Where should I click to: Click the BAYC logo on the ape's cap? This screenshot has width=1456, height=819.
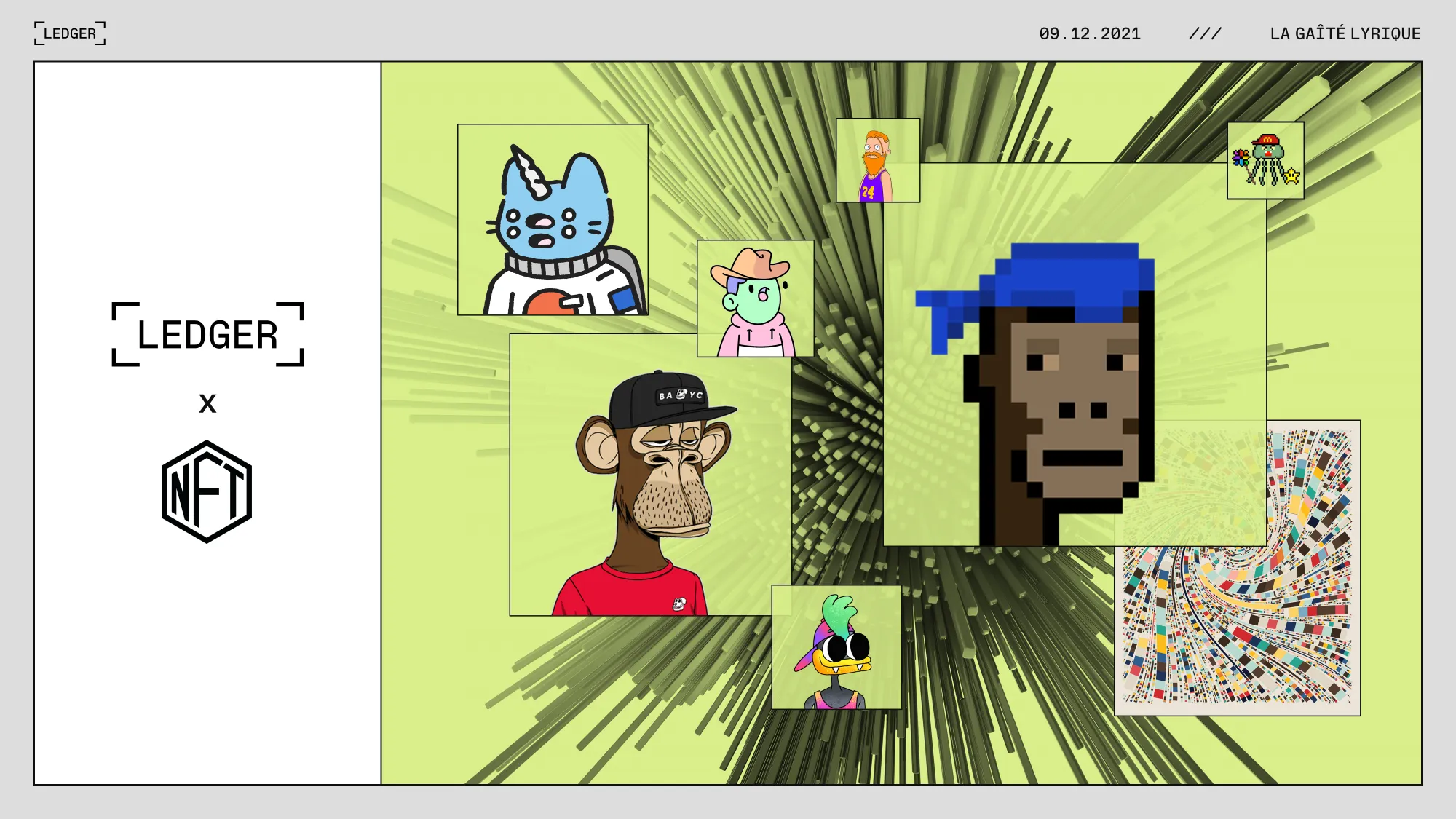pos(681,395)
